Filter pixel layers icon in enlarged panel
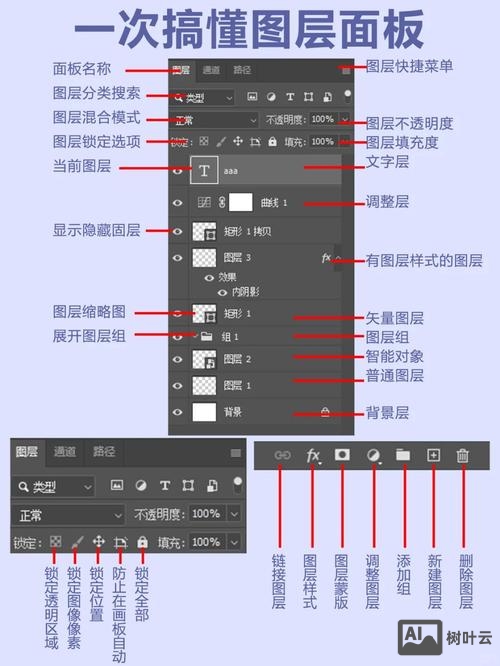Screen dimensions: 500x666 [x=117, y=485]
